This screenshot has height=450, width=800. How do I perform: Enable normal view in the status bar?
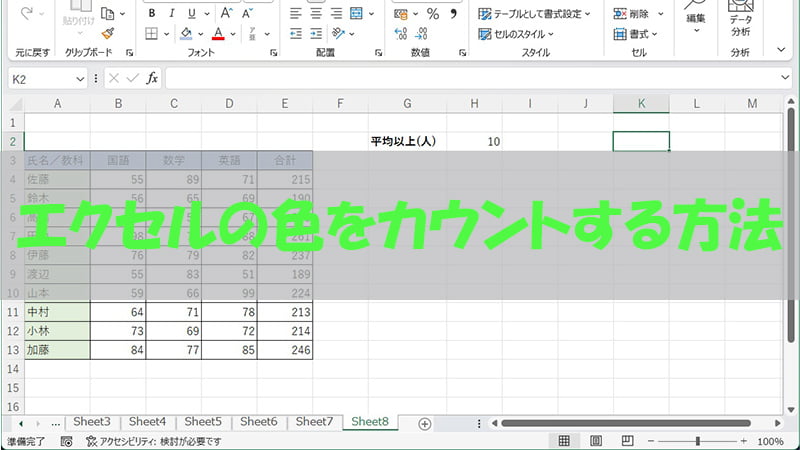564,441
